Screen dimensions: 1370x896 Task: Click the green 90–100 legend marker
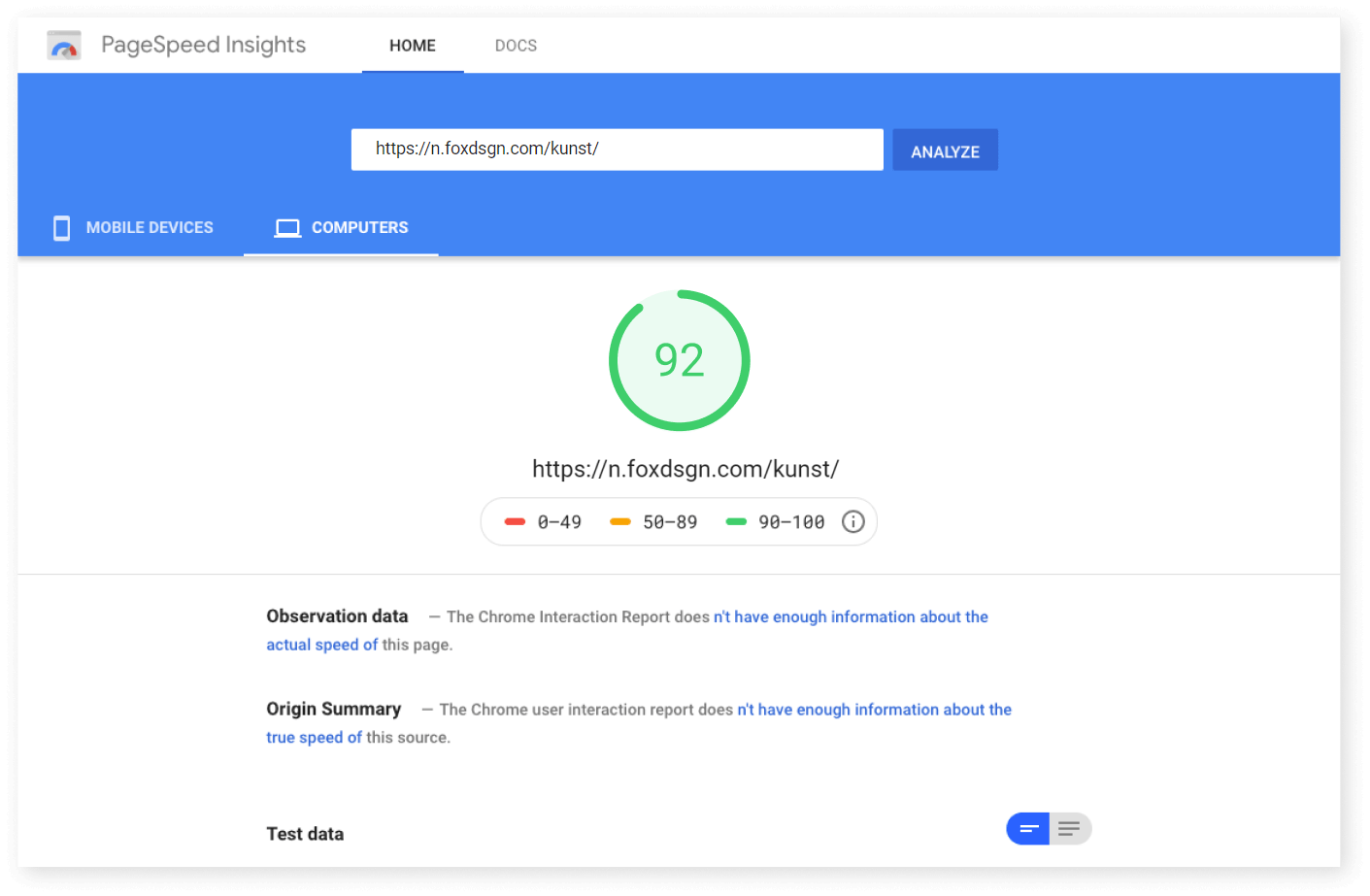point(736,522)
